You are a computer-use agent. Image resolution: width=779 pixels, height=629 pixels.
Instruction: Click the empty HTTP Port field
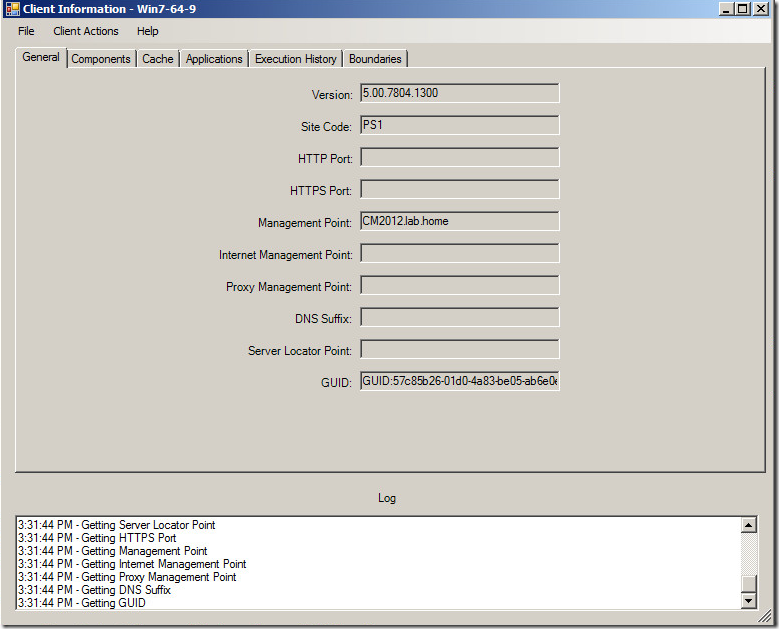[x=460, y=157]
